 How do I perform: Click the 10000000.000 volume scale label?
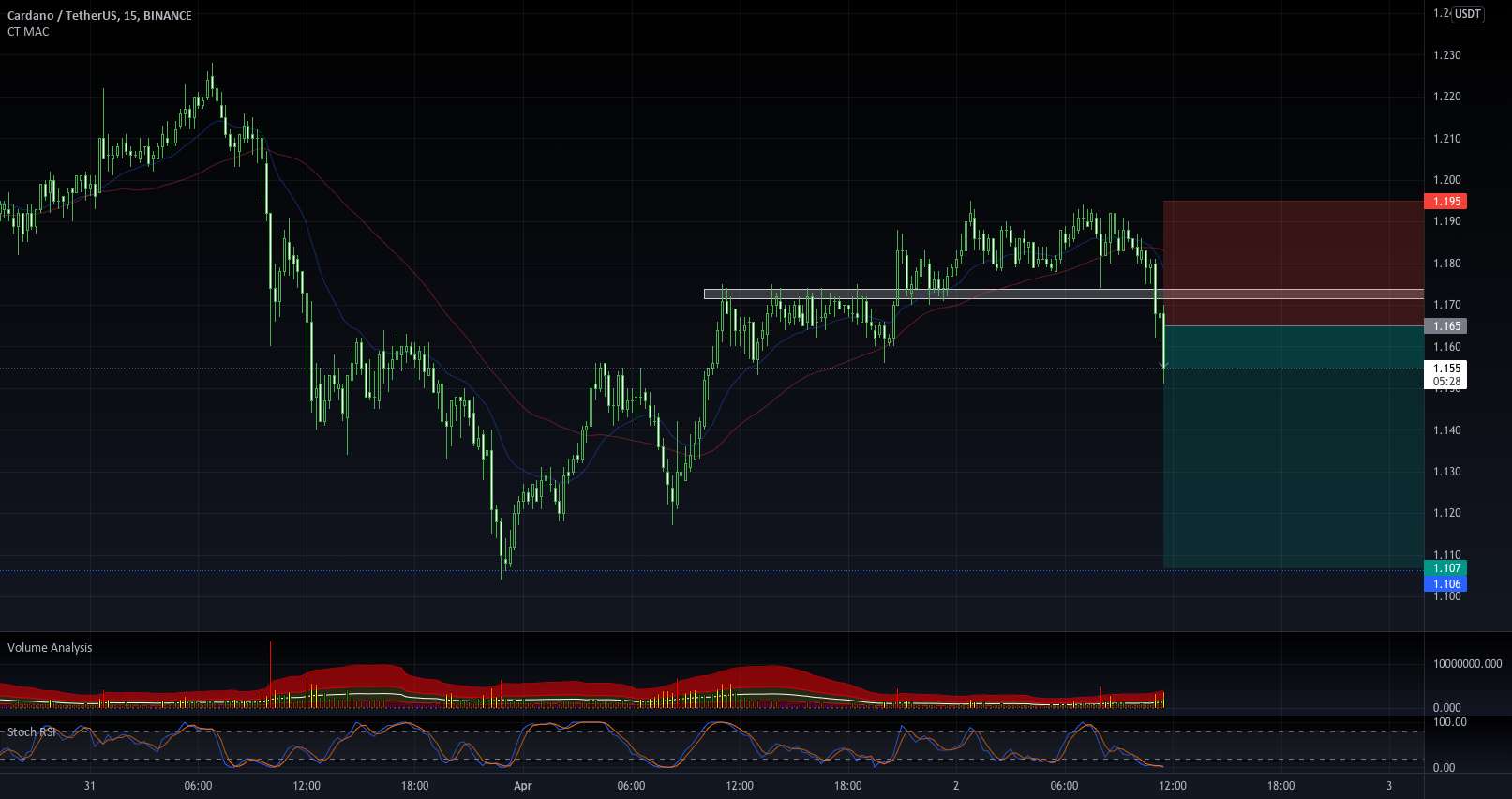[x=1467, y=664]
